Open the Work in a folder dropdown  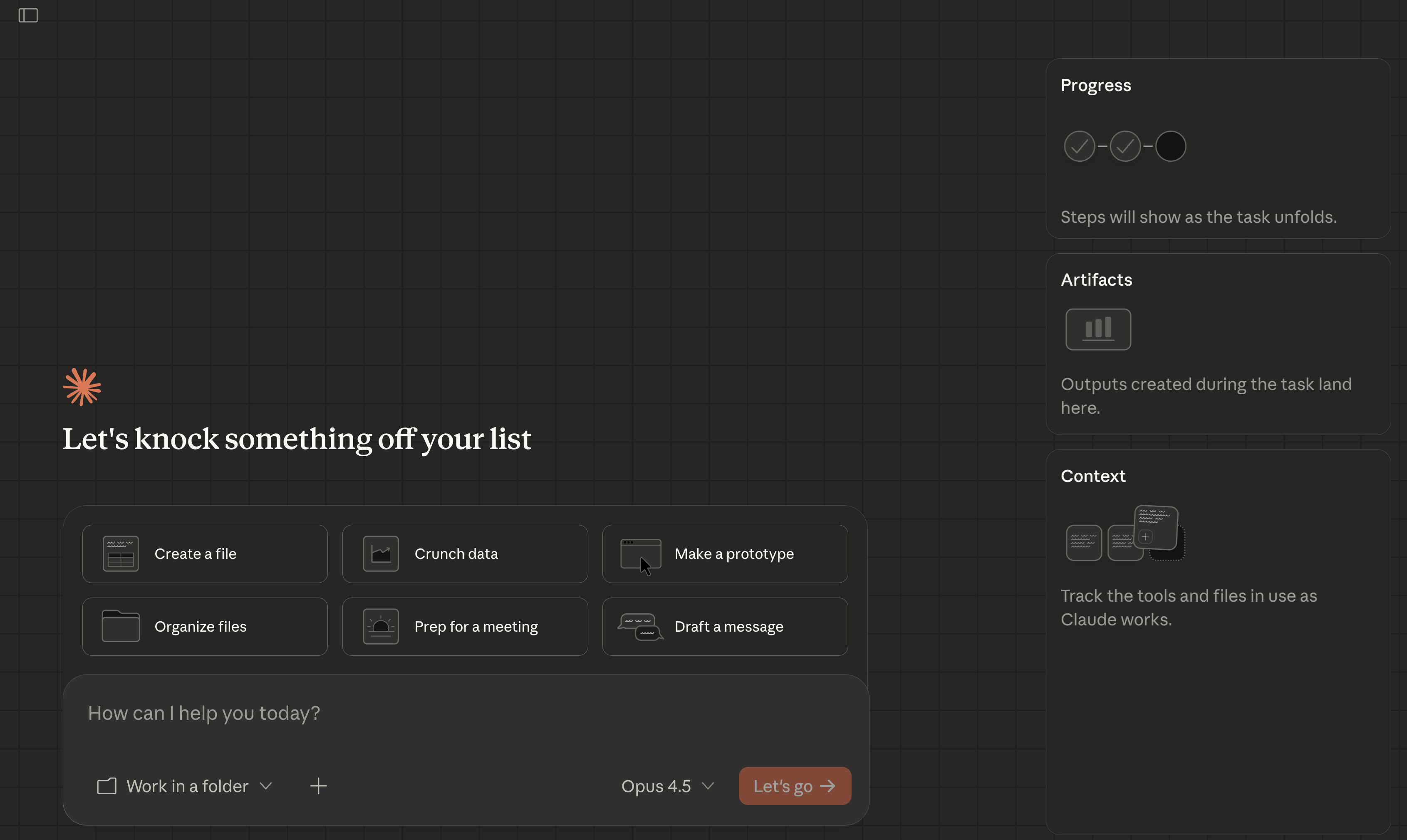(187, 786)
